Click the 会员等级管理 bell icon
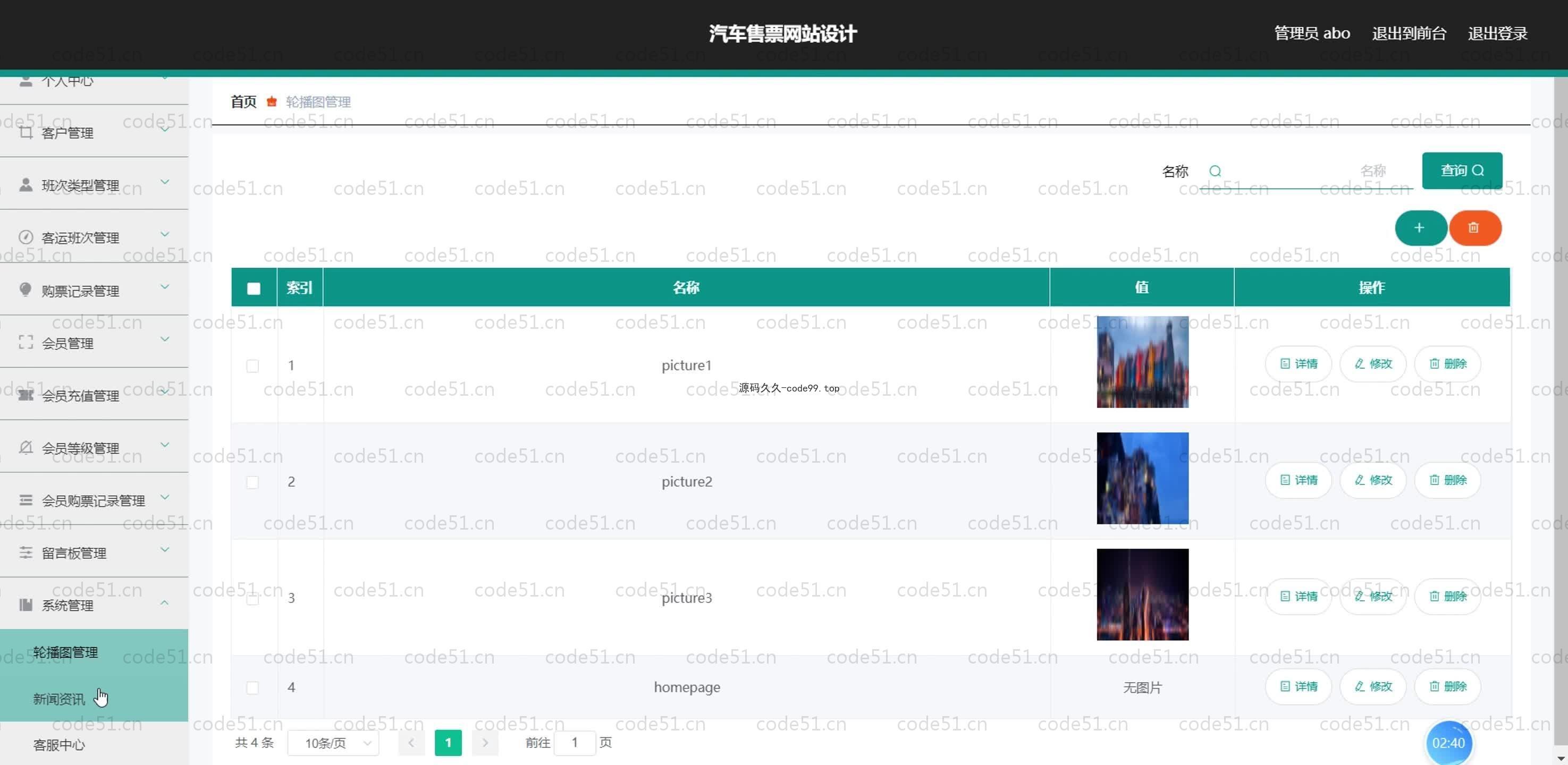1568x765 pixels. (x=26, y=447)
